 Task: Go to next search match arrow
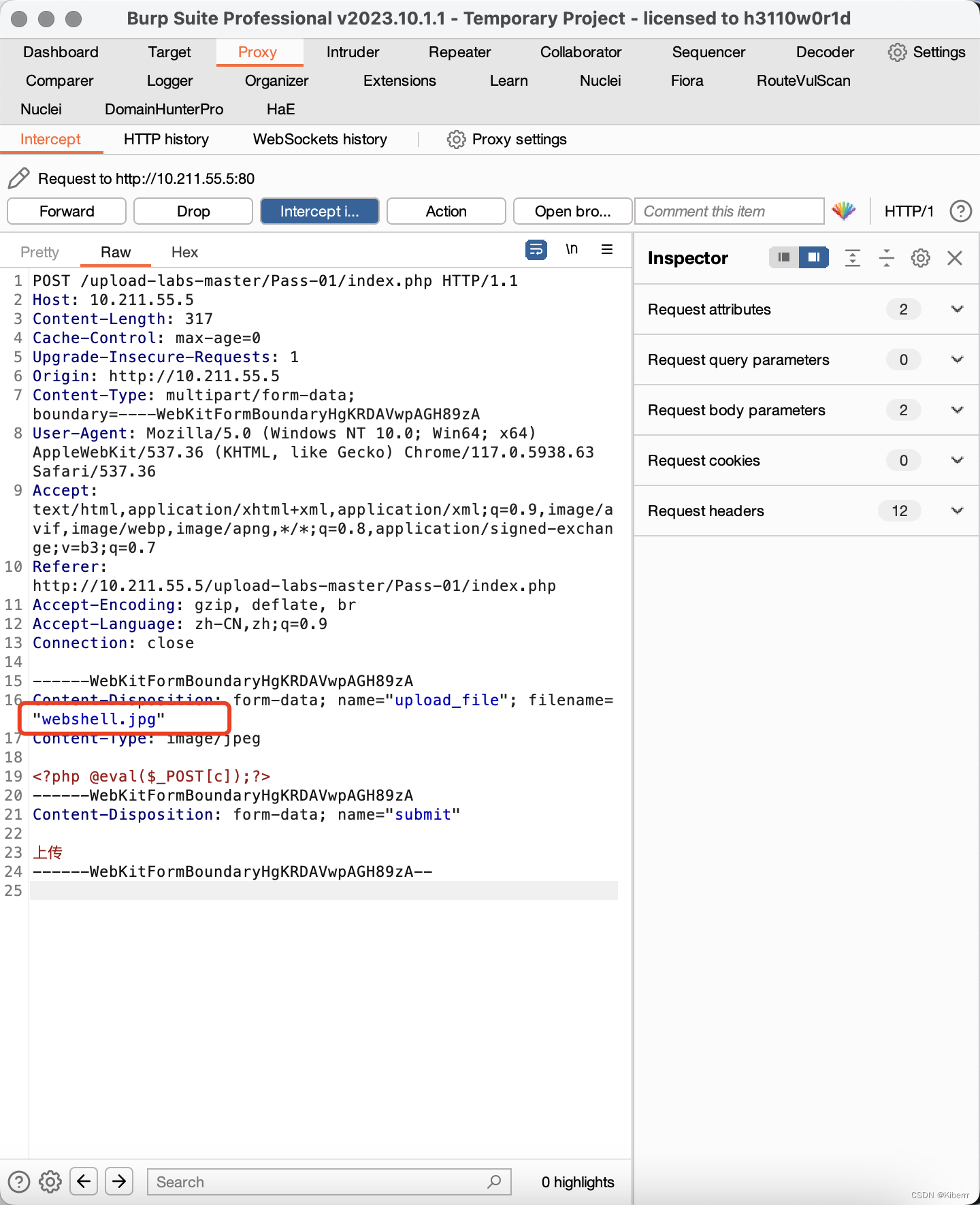[x=119, y=1181]
